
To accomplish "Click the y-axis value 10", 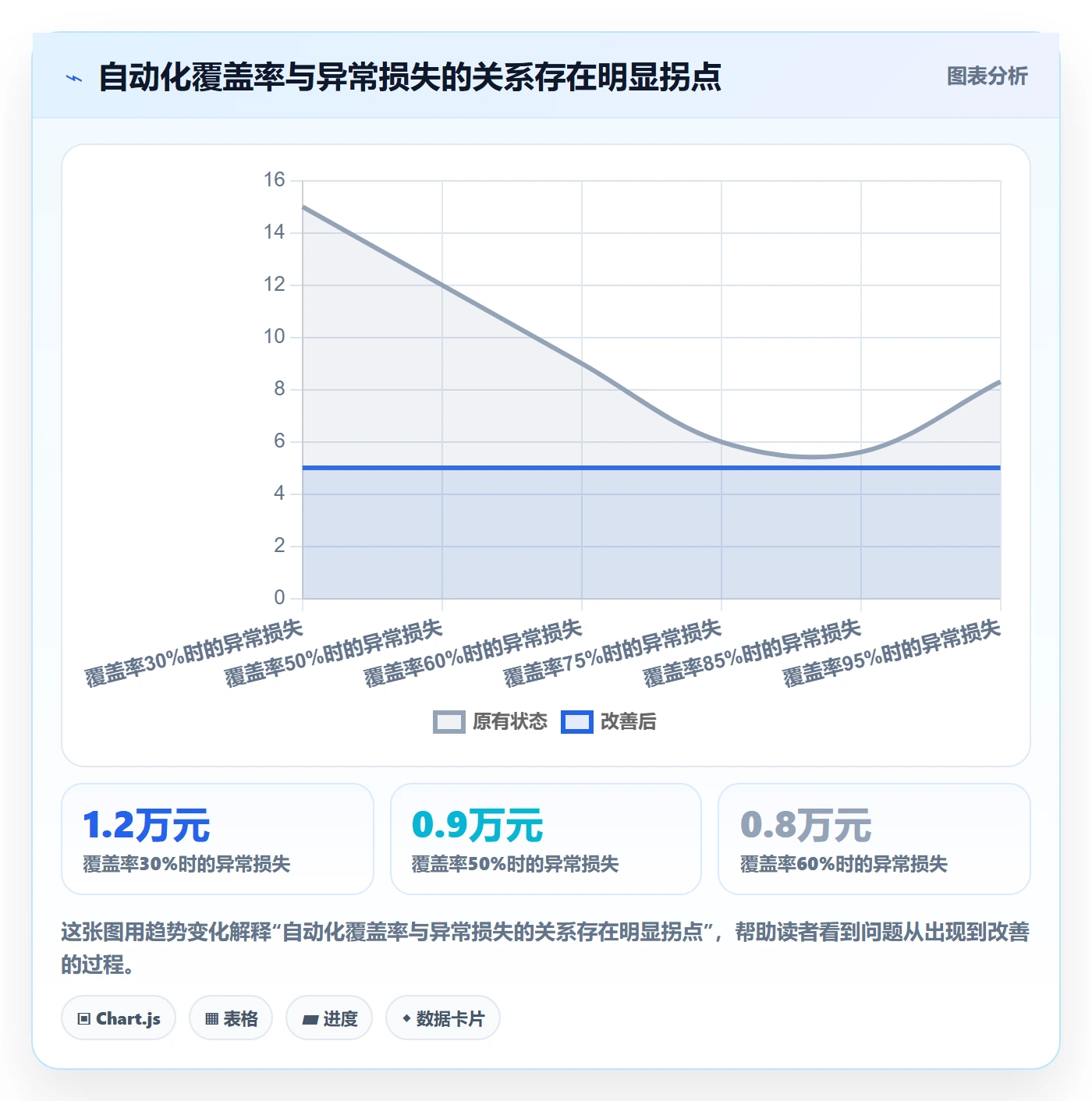I will (275, 337).
